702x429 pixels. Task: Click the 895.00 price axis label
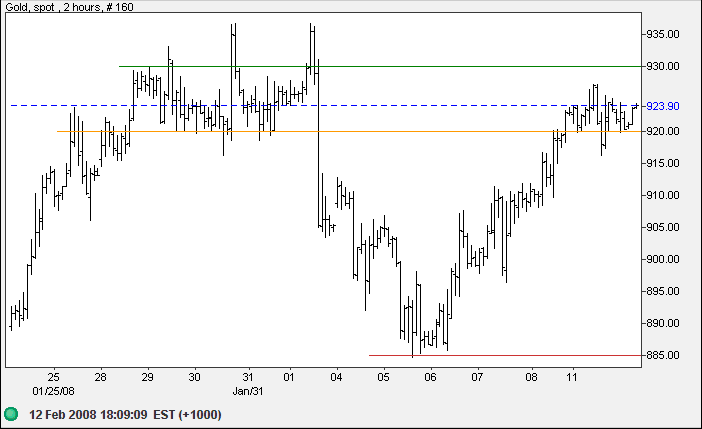click(663, 292)
